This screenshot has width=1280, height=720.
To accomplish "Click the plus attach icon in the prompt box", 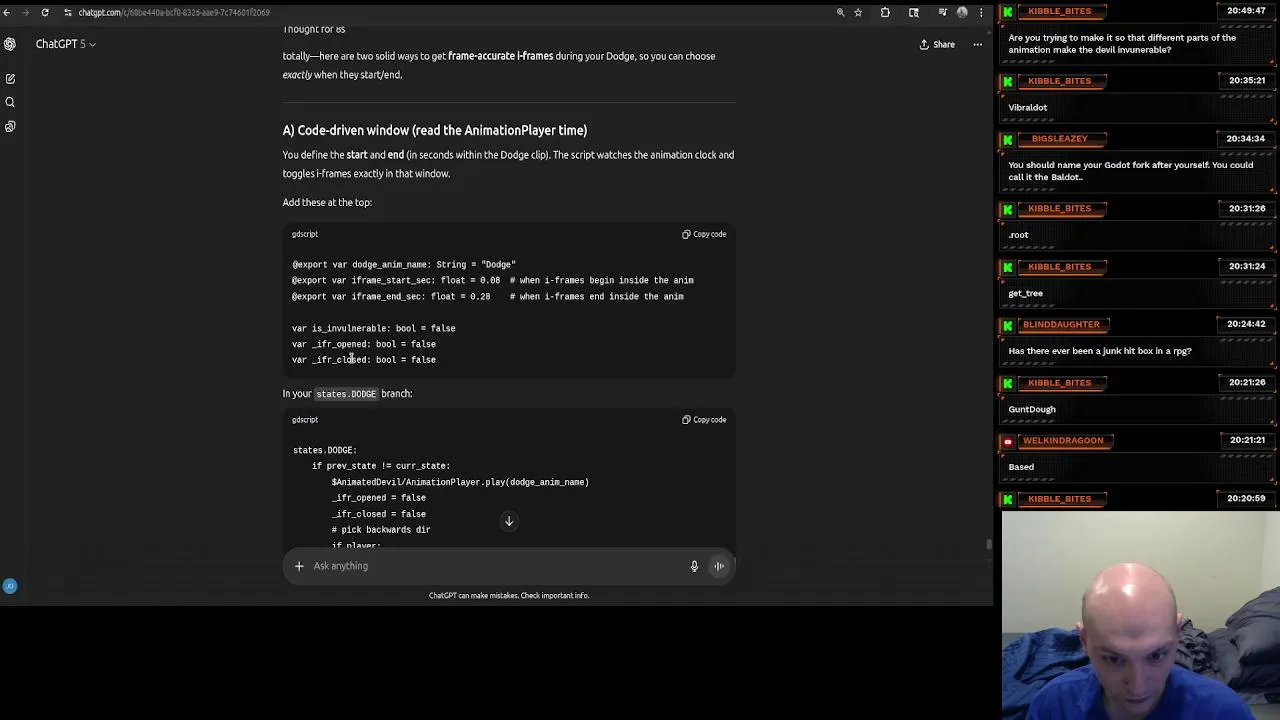I will pos(299,566).
